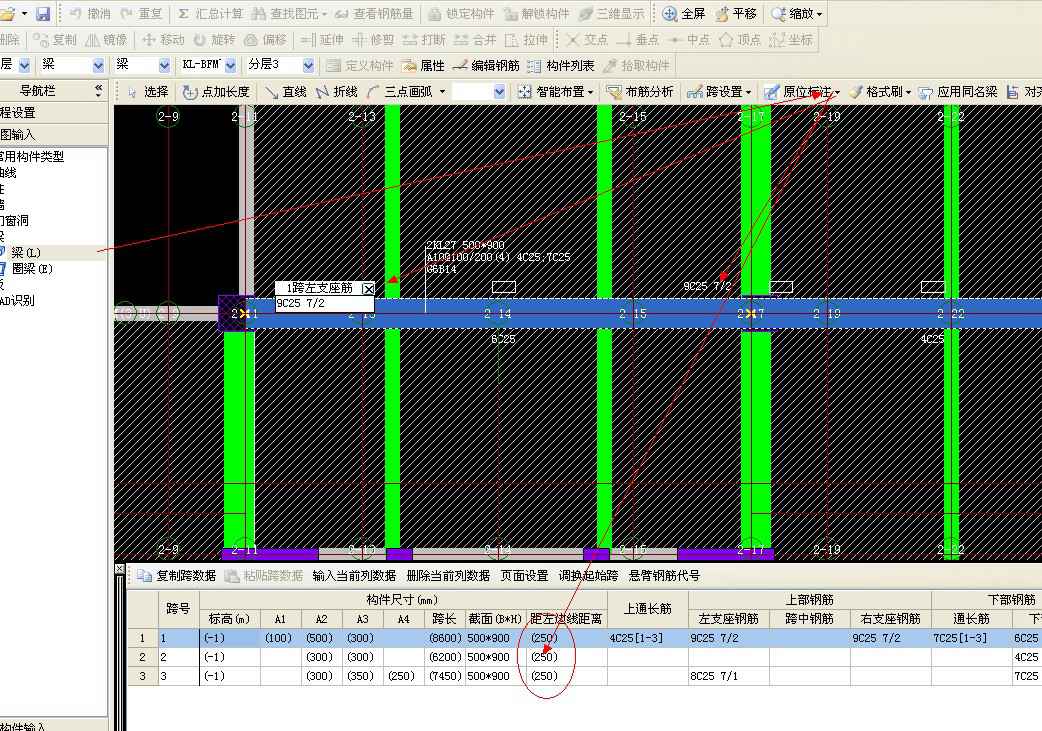Screen dimensions: 1042x731
Task: Click the Save disk icon
Action: coord(43,13)
